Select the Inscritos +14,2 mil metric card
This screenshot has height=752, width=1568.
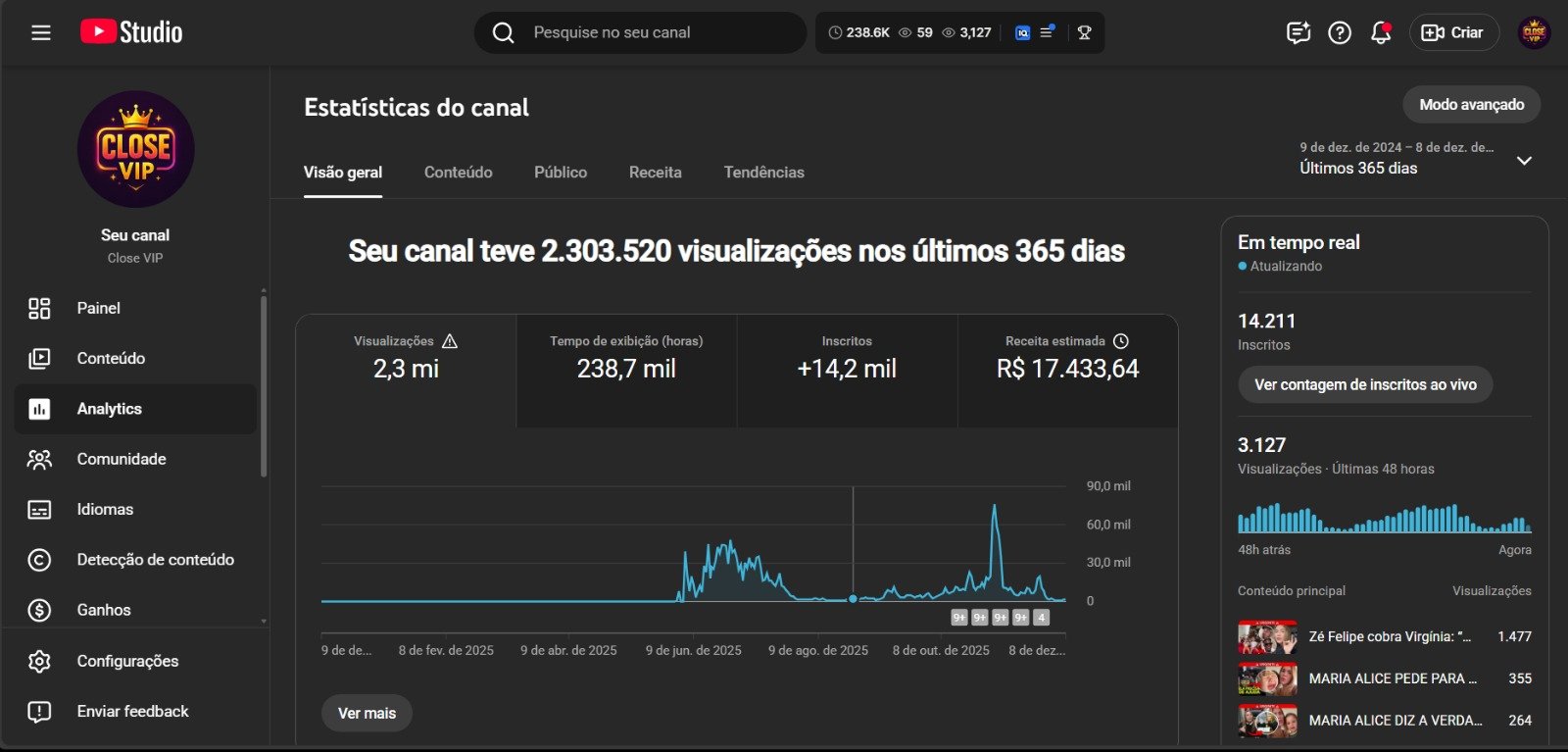pyautogui.click(x=847, y=371)
